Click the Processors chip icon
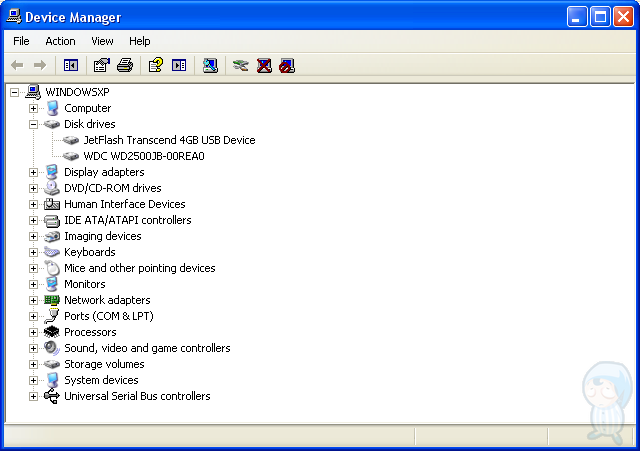The image size is (640, 451). tap(52, 332)
